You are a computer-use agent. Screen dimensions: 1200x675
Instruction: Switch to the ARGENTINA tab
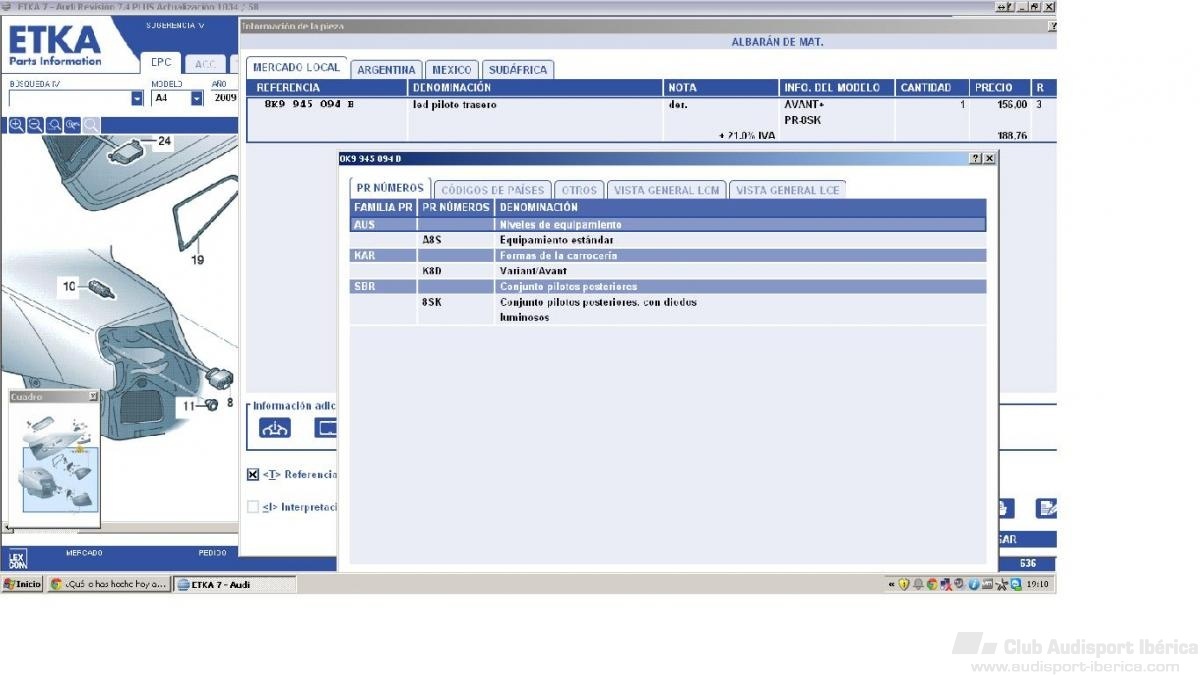pyautogui.click(x=386, y=70)
